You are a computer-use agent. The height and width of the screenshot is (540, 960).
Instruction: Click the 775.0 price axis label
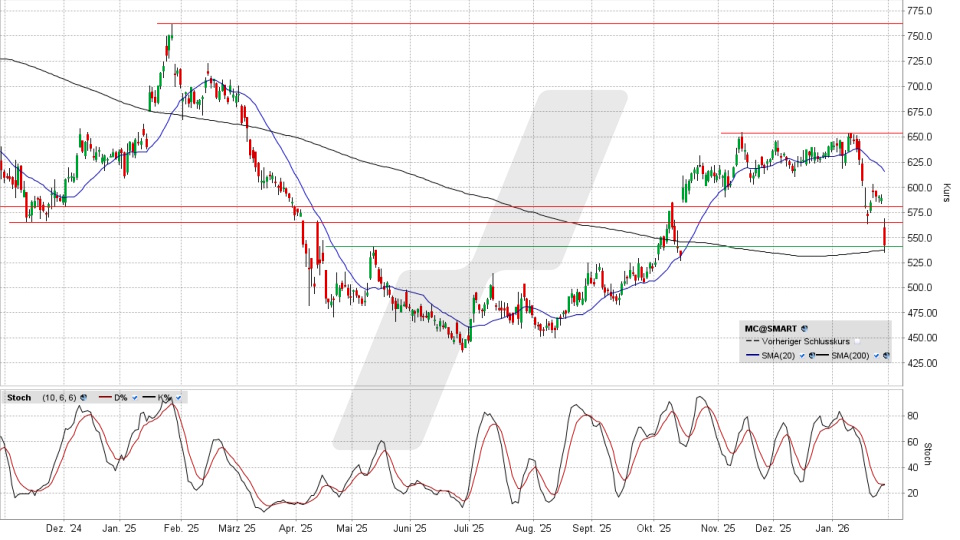tap(920, 11)
